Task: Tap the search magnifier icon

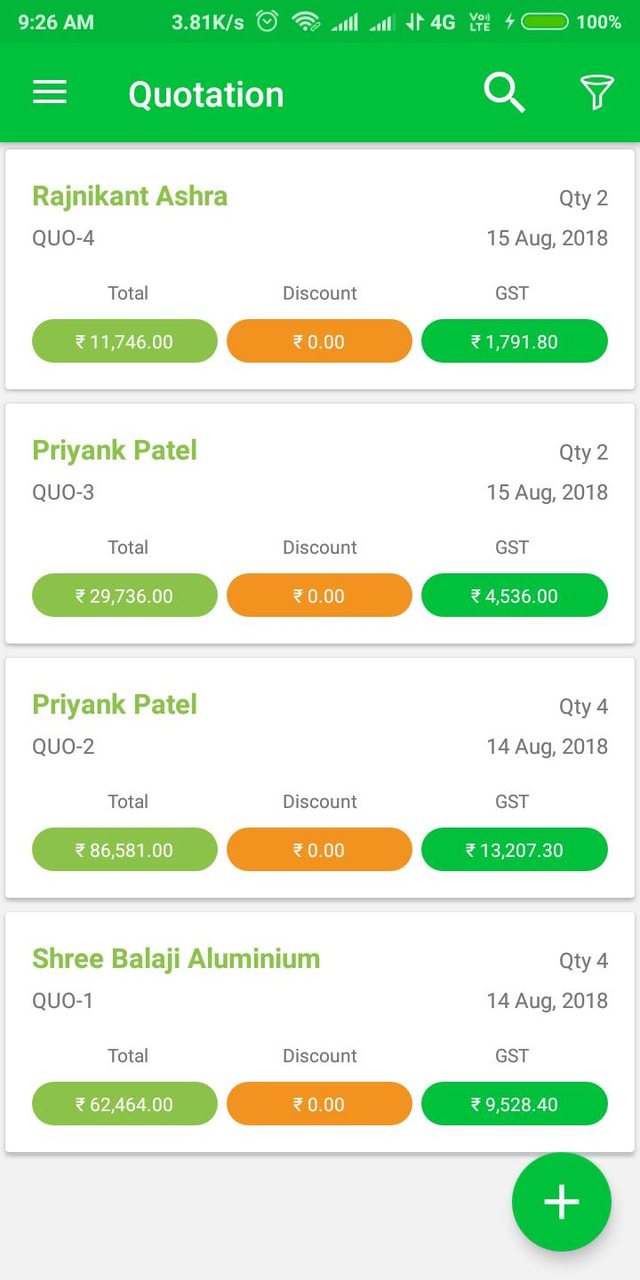Action: 504,93
